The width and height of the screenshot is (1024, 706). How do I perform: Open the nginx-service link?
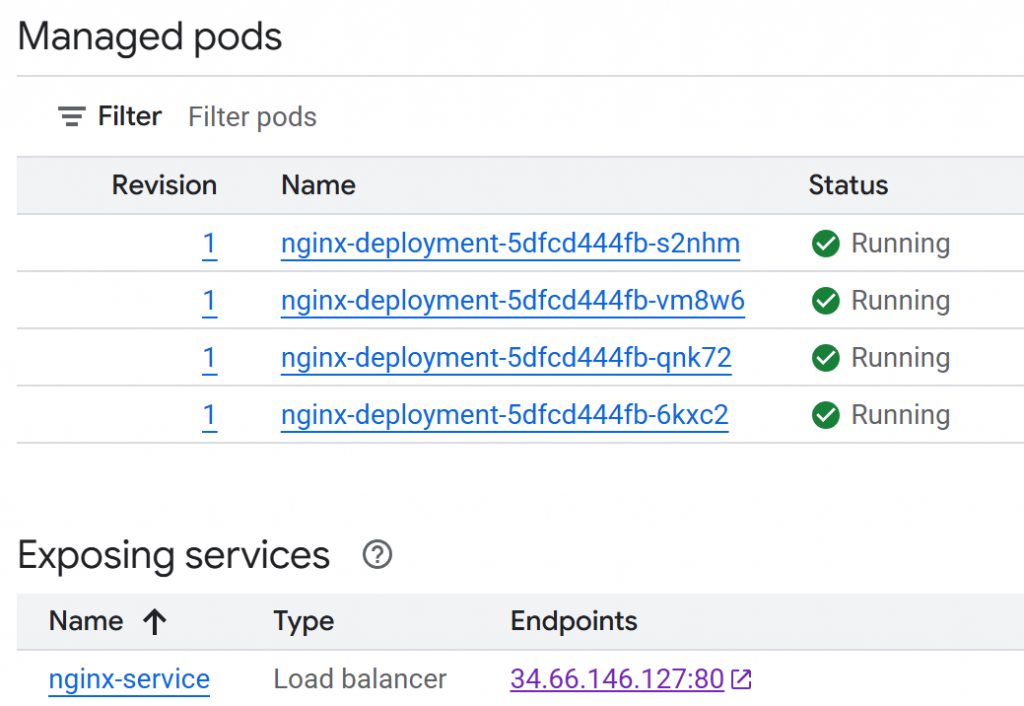129,680
